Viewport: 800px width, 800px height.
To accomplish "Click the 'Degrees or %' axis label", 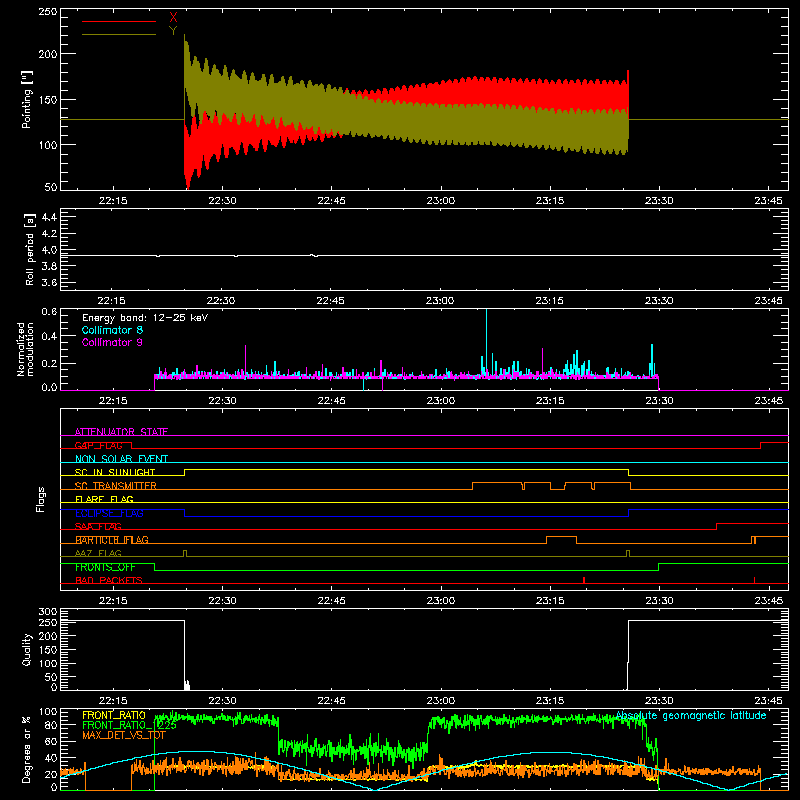I will tap(27, 749).
